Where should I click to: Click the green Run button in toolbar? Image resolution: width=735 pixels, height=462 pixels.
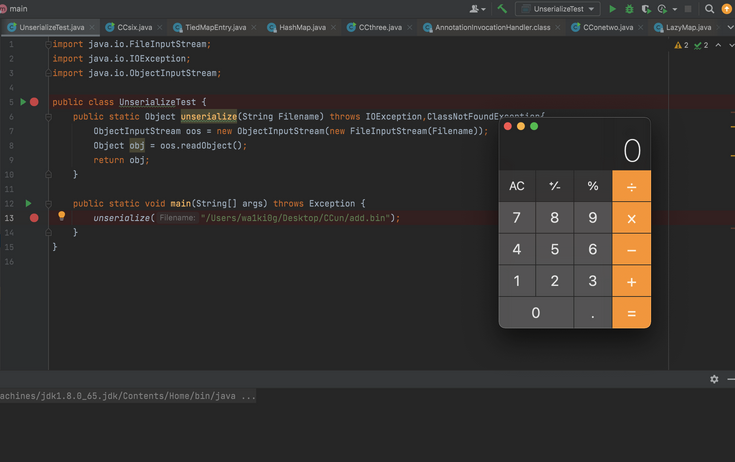(612, 9)
